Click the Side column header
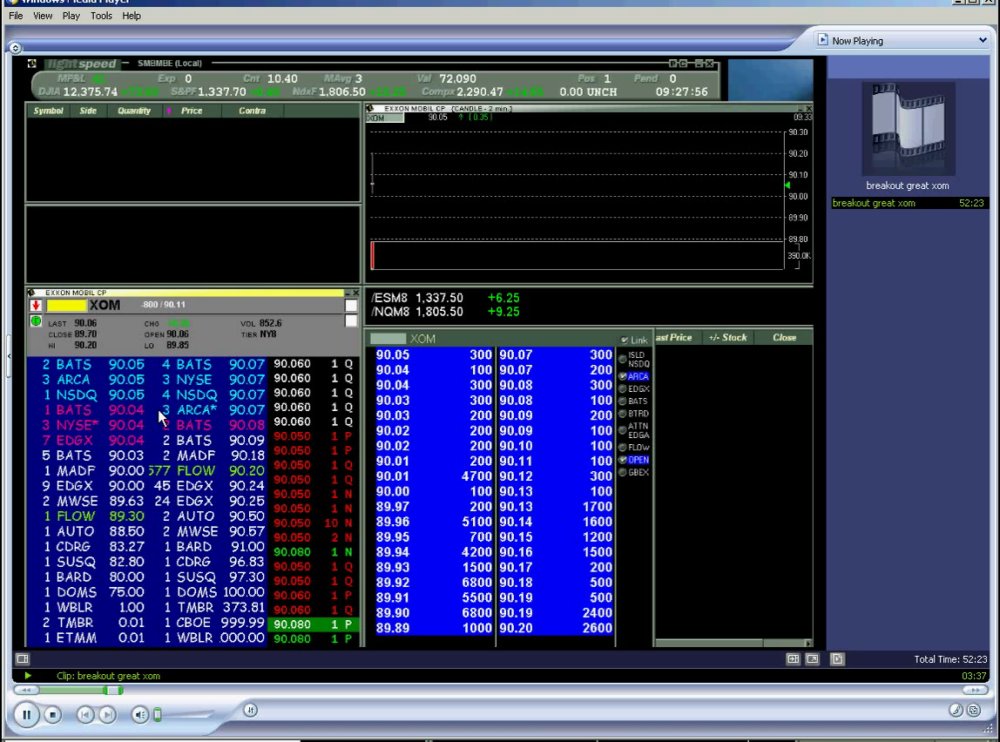The image size is (1000, 742). 88,110
